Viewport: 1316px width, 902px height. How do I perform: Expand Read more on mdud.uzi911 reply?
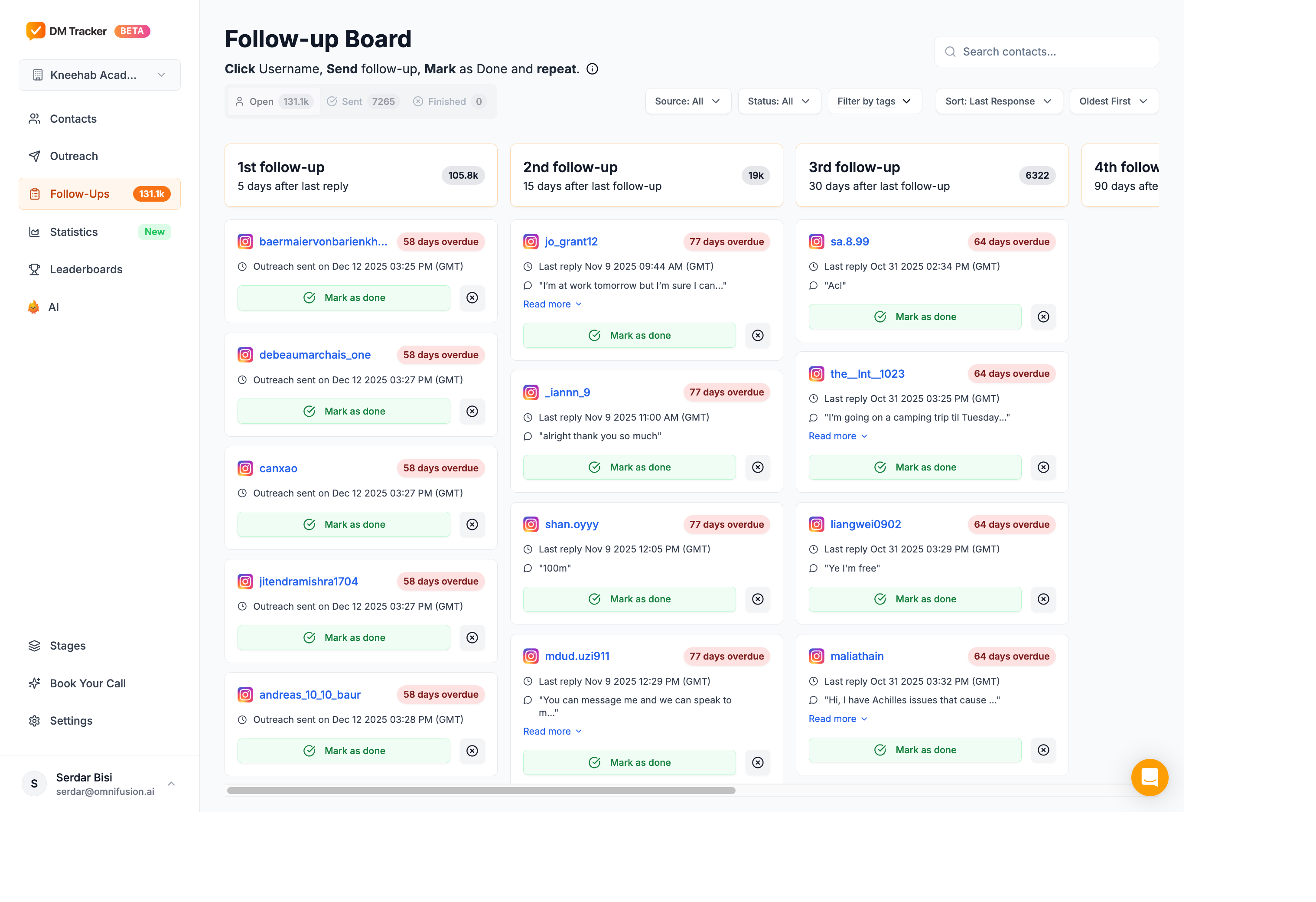[553, 732]
